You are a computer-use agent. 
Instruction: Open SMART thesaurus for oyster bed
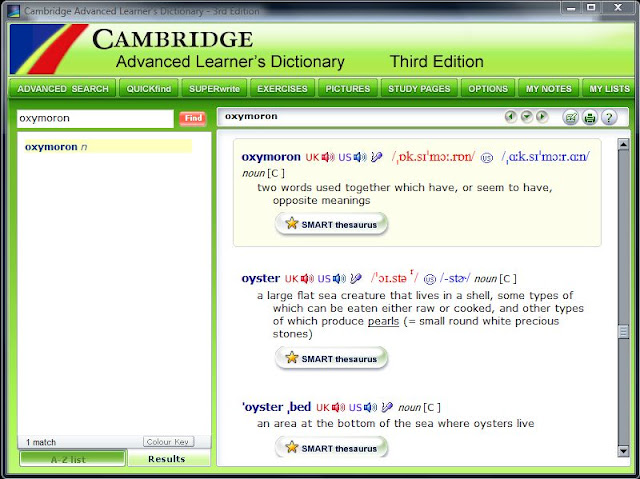pos(331,448)
